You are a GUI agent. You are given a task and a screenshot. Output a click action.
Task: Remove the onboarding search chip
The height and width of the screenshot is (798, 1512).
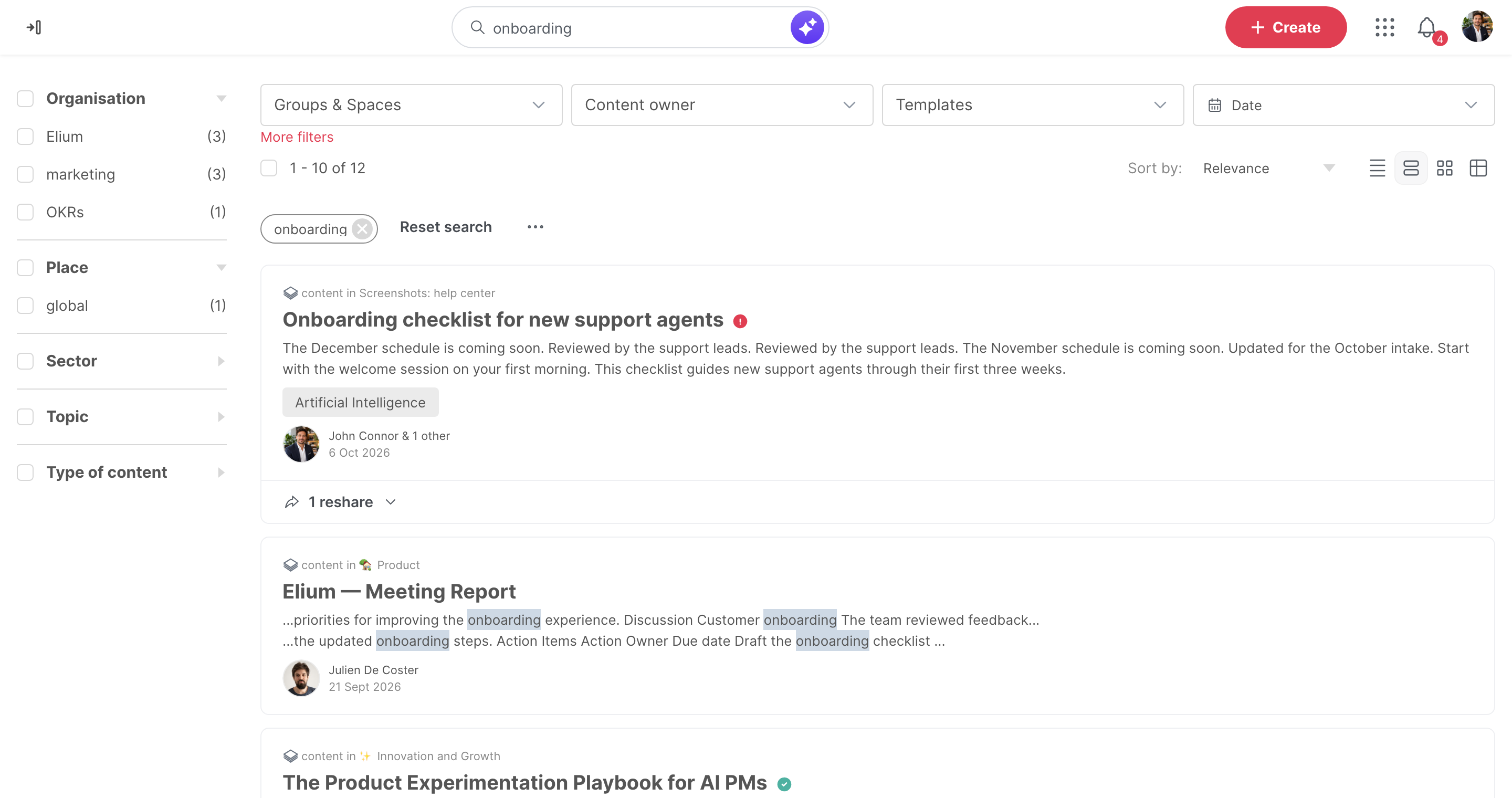pyautogui.click(x=362, y=229)
